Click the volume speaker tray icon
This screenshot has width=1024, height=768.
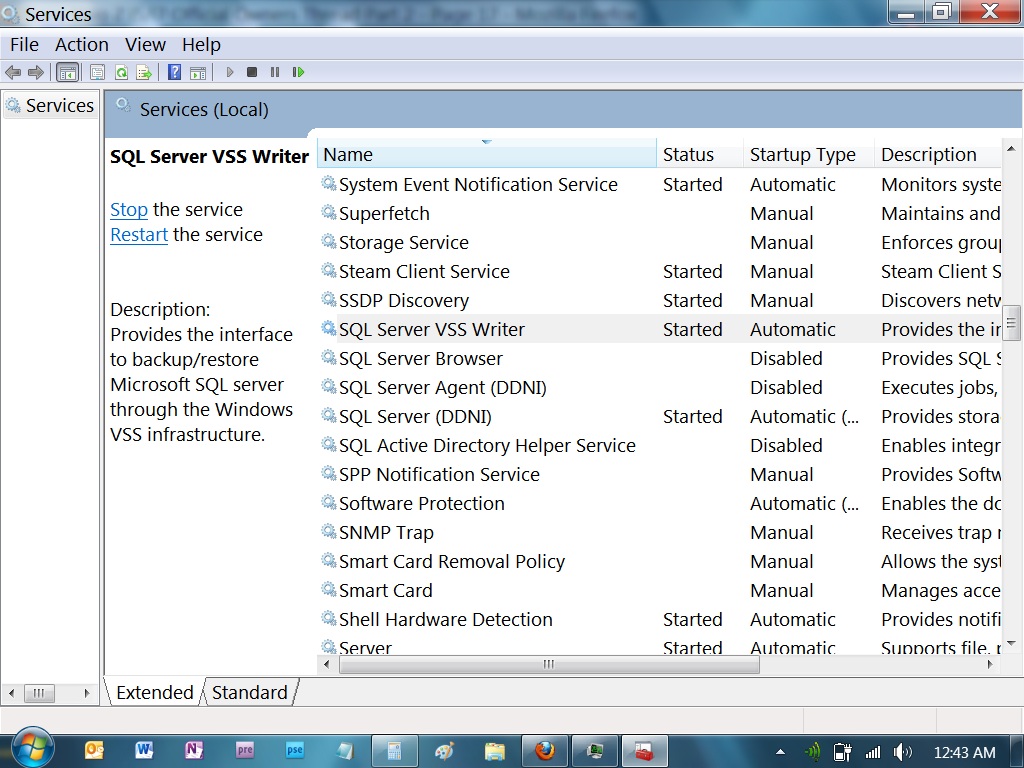pos(902,752)
